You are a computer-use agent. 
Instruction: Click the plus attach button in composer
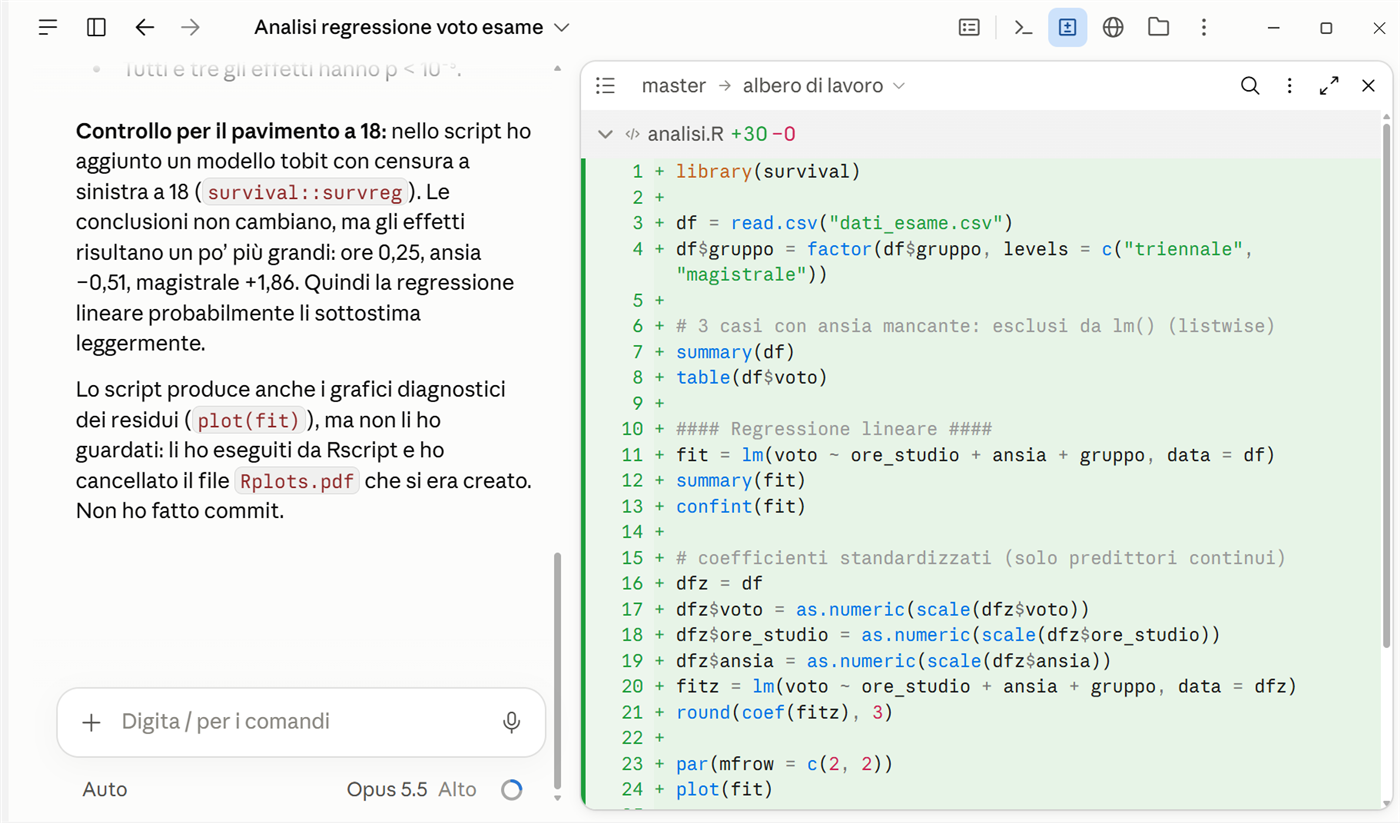[x=91, y=722]
